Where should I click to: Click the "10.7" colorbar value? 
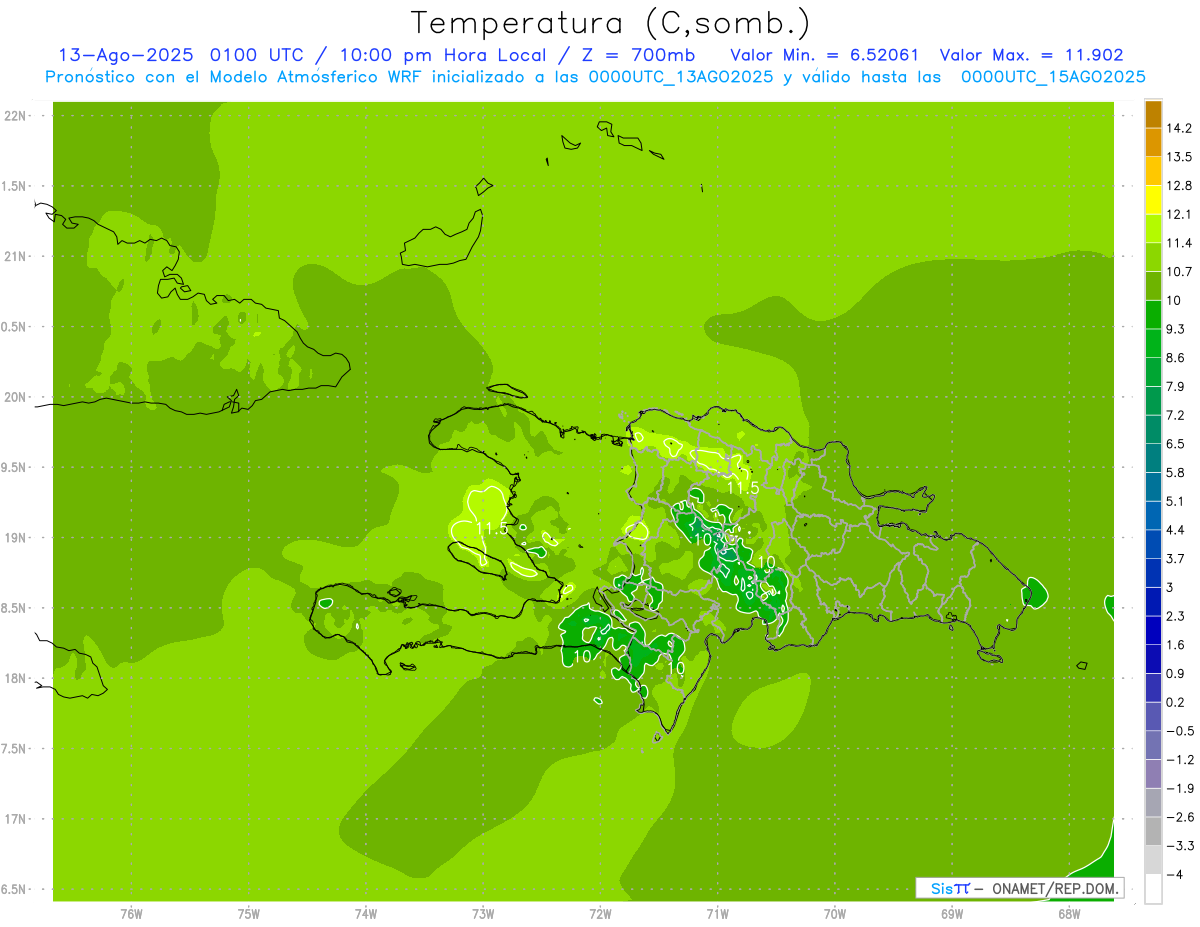(1178, 272)
